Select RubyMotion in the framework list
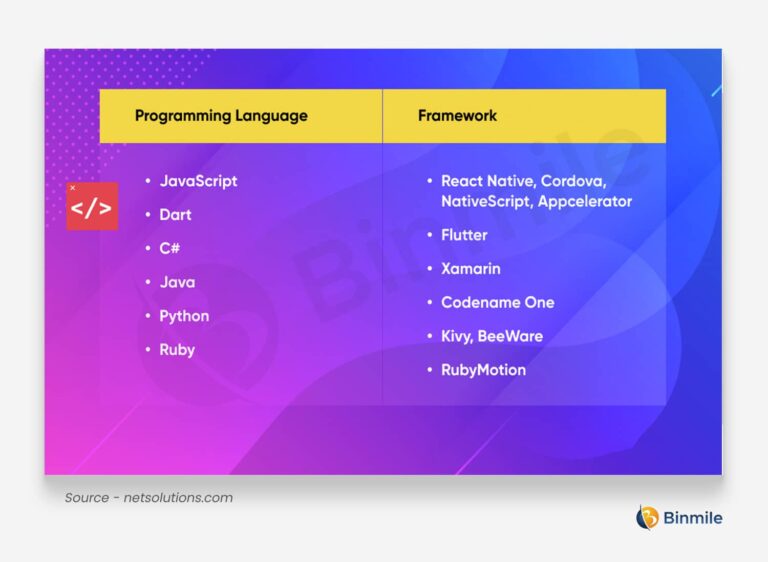This screenshot has width=768, height=562. tap(483, 370)
